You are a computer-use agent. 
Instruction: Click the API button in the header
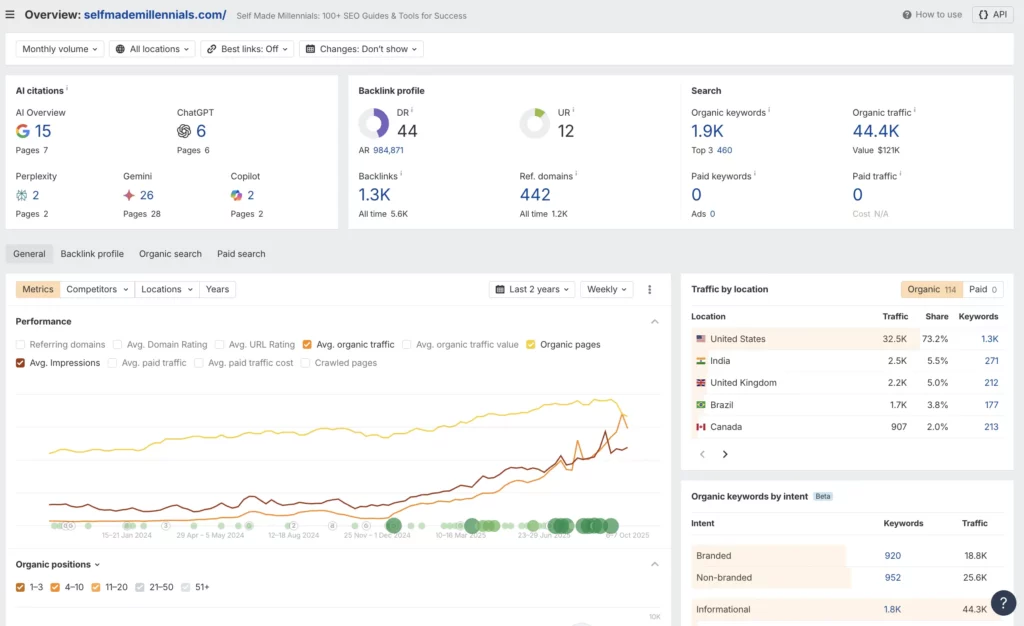tap(991, 14)
